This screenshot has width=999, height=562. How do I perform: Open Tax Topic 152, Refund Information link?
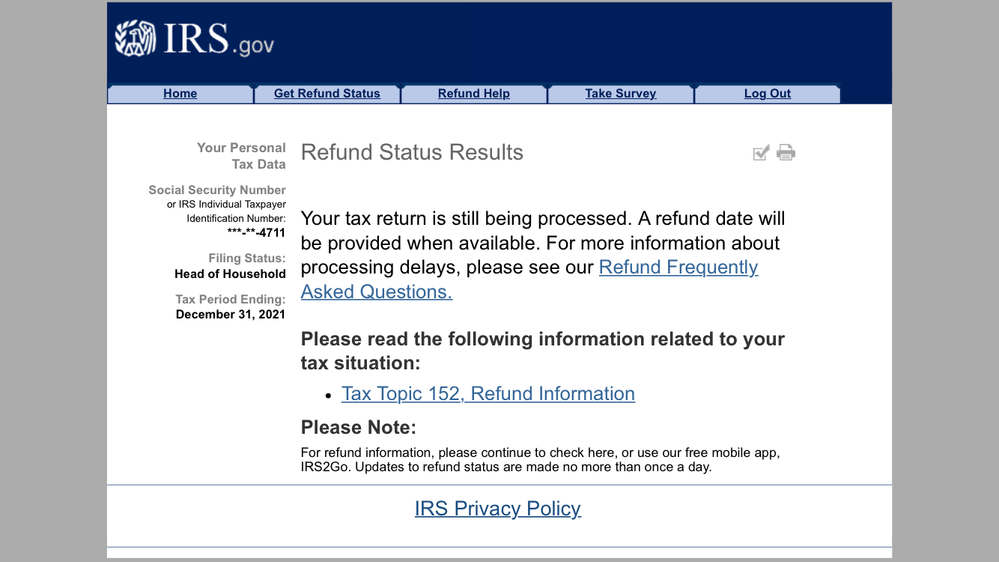(488, 394)
